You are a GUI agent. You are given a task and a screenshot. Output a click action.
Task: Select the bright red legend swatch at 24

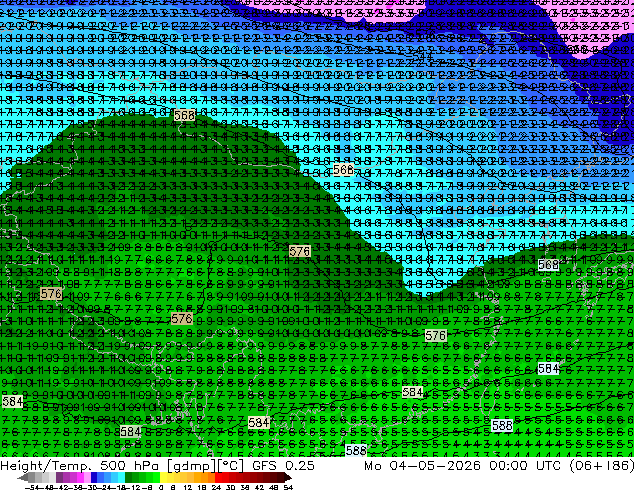(x=218, y=478)
